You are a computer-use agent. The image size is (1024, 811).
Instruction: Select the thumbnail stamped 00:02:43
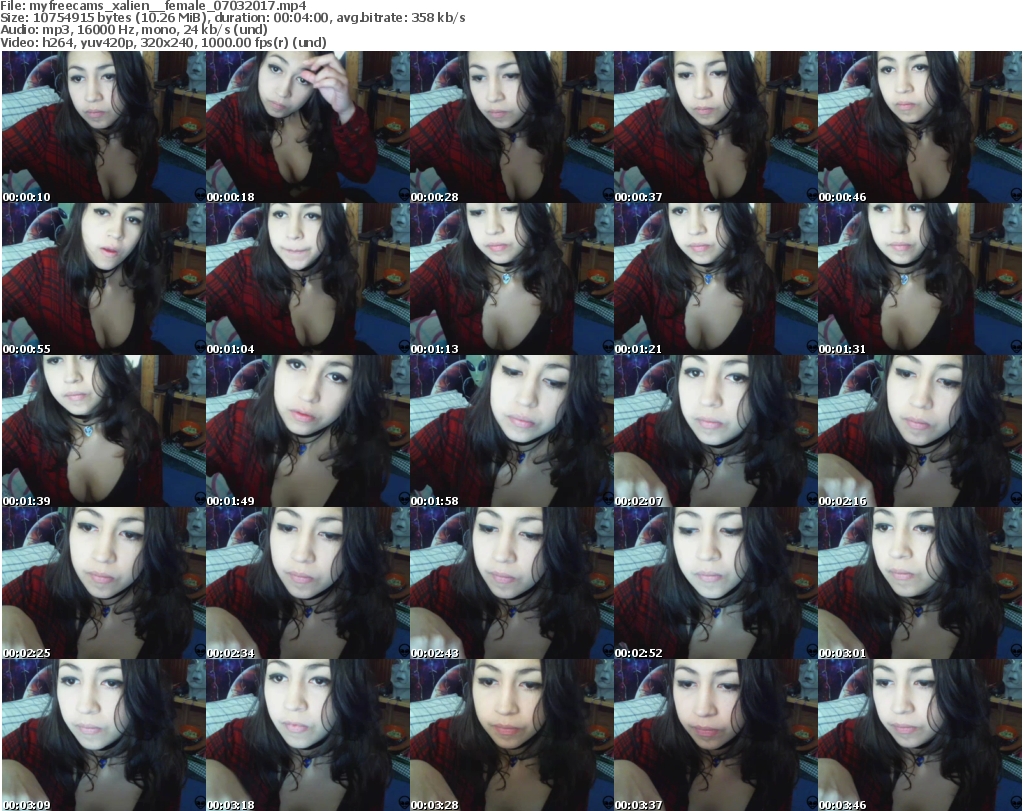511,583
